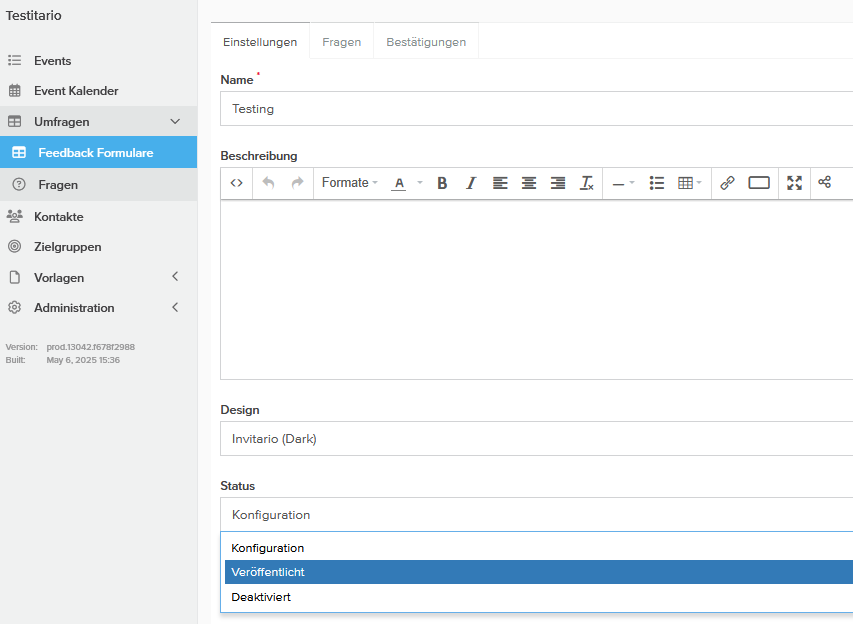Click the redo arrow in toolbar

297,183
